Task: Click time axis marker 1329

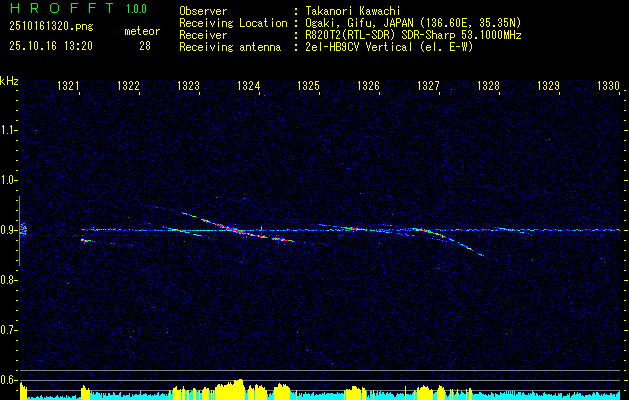Action: [x=548, y=85]
